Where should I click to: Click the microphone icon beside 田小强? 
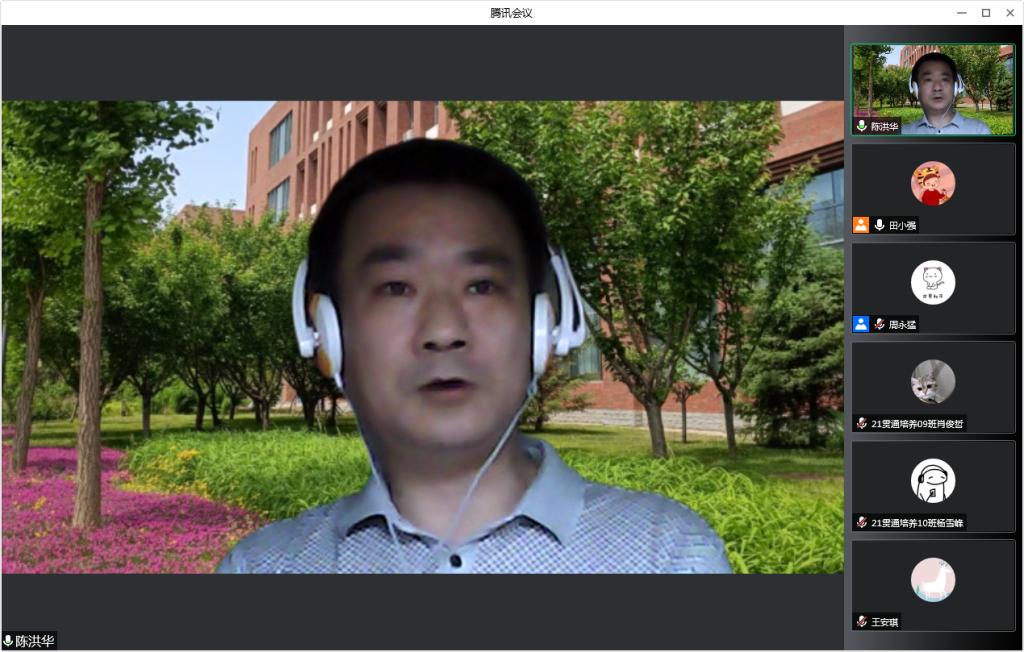click(880, 224)
